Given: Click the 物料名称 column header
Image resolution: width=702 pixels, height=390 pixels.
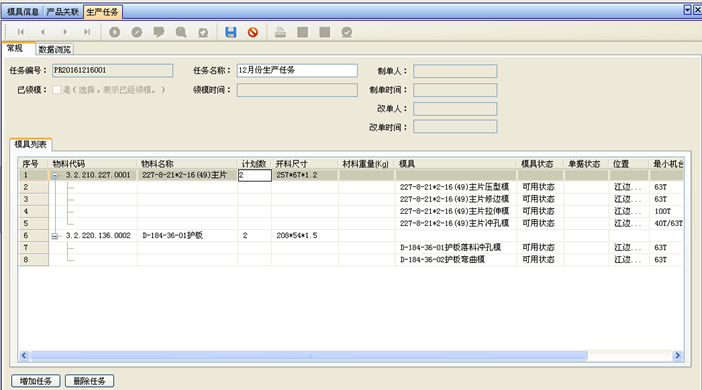Looking at the screenshot, I should point(187,164).
